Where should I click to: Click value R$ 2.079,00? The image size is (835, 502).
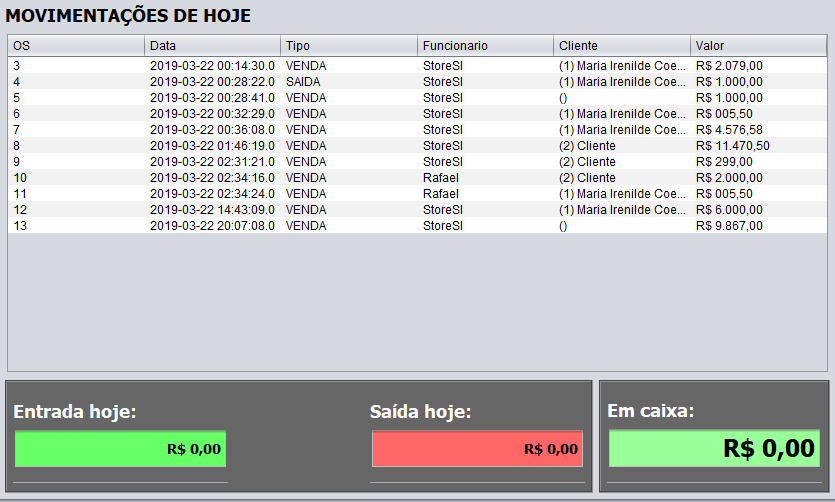pos(729,65)
